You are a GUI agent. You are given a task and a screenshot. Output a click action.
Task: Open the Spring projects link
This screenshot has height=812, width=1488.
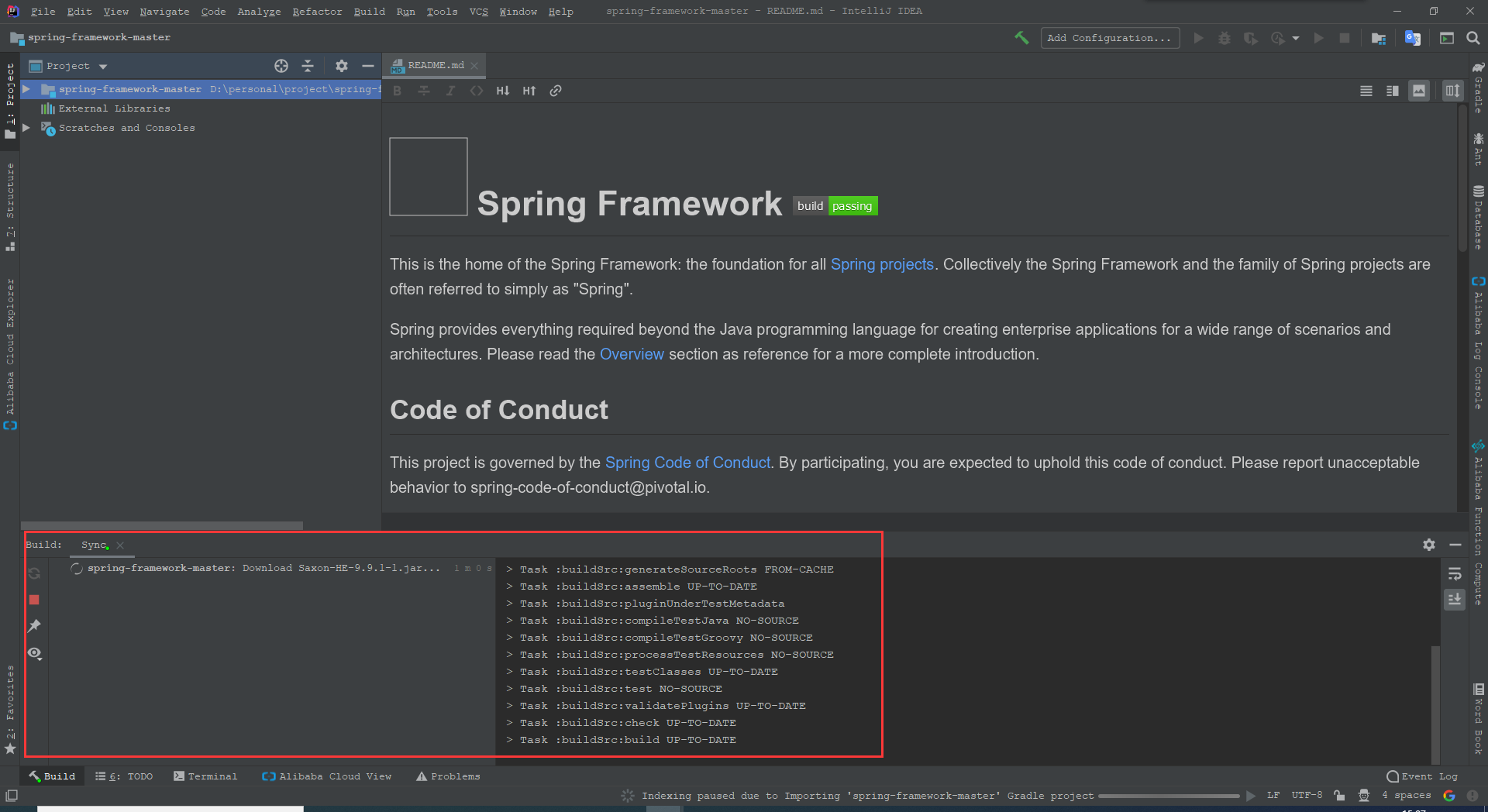click(x=882, y=264)
